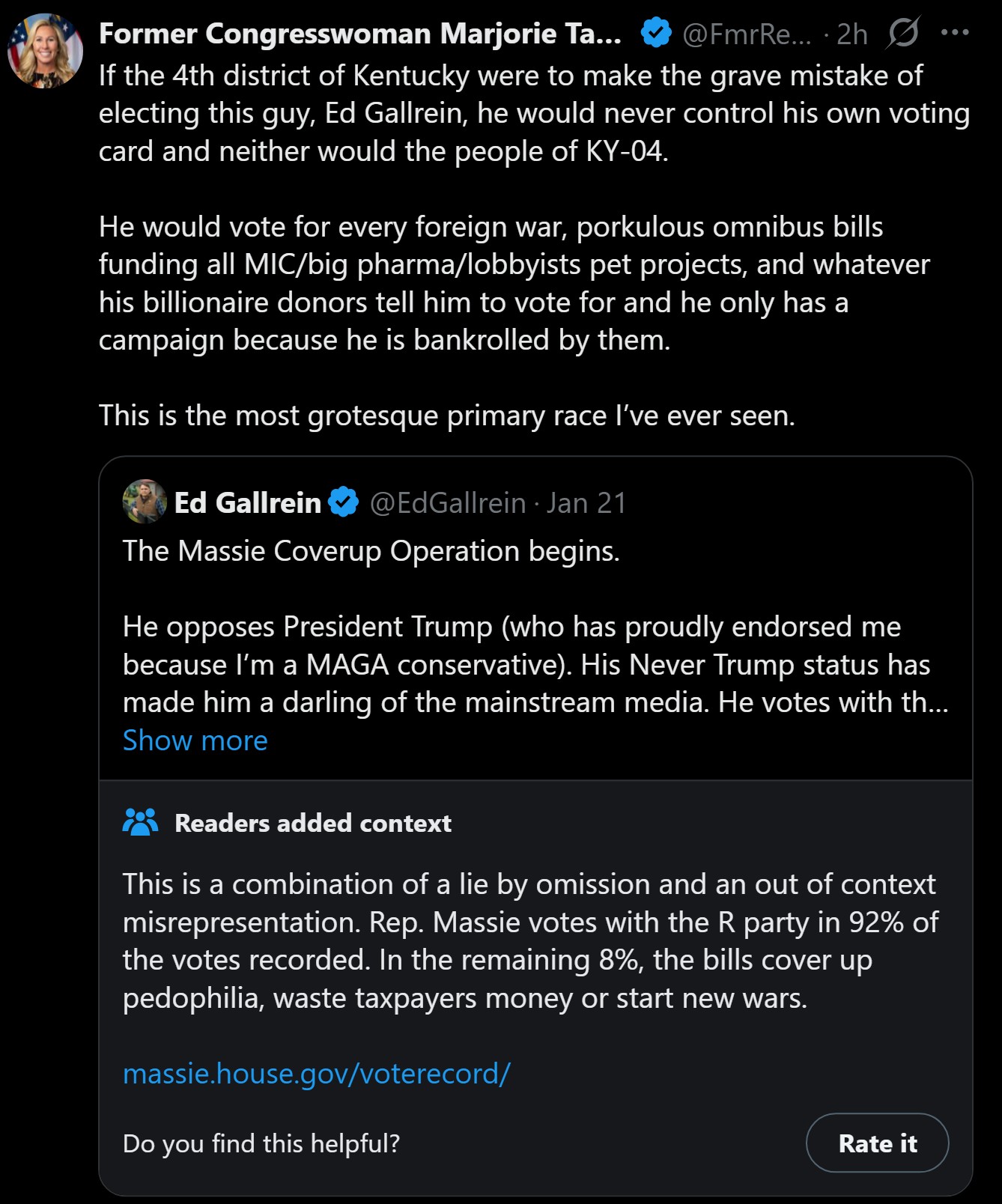The height and width of the screenshot is (1204, 1002).
Task: Click the Readers added context heading
Action: click(x=312, y=823)
